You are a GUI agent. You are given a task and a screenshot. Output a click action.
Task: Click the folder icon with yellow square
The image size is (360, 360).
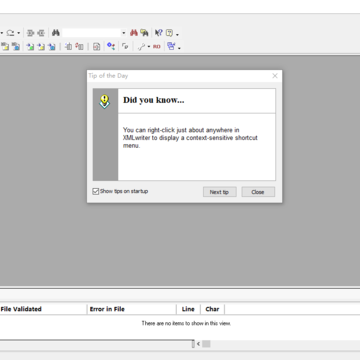click(41, 46)
